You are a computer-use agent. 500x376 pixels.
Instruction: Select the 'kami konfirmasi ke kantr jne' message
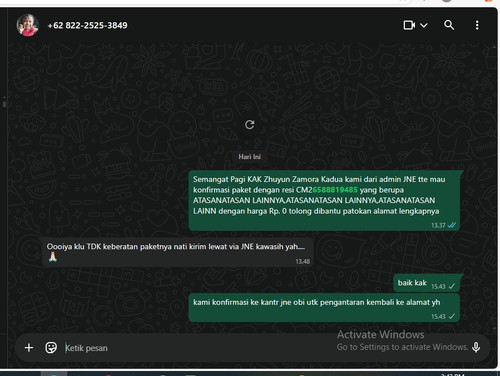324,308
